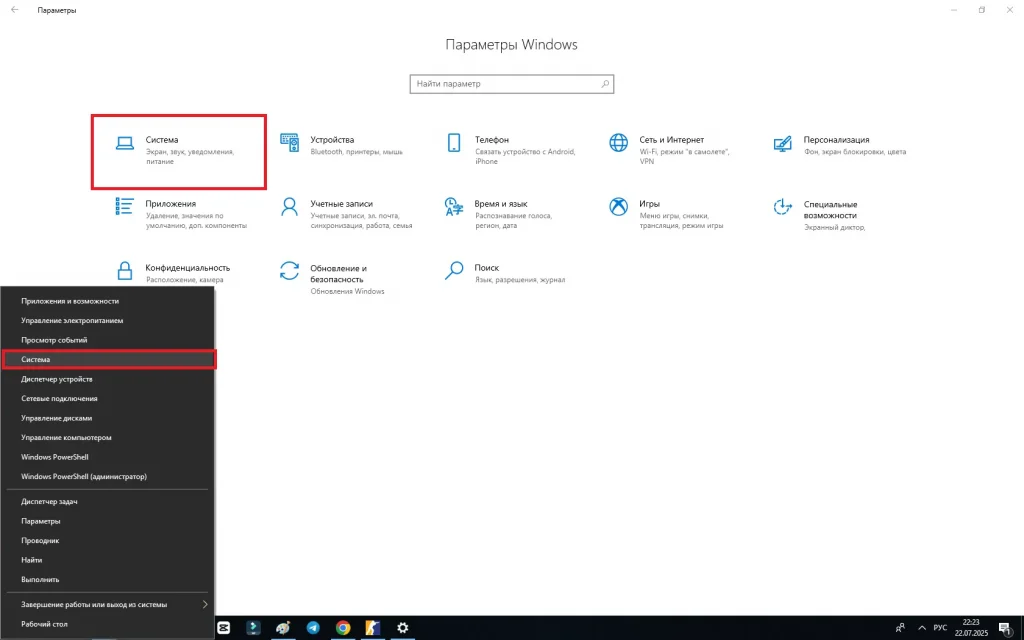Screen dimensions: 1024x640
Task: Open the Обновление и безопасность icon
Action: click(289, 270)
